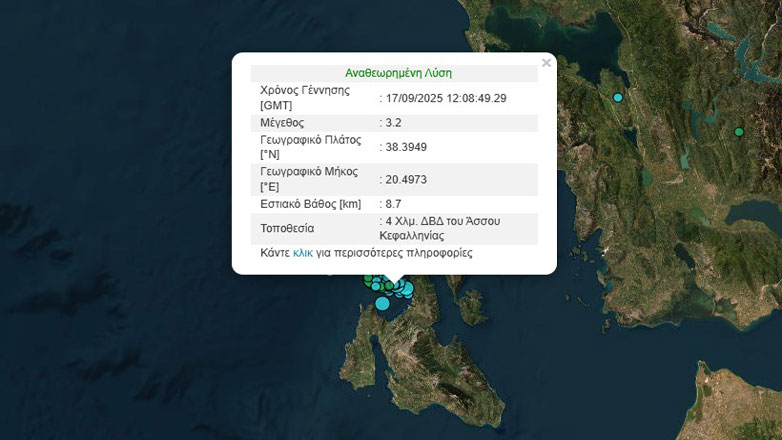Screen dimensions: 782x440
Task: Click the location text mentioning Άσσου Κεφαλληνίας
Action: pos(440,228)
